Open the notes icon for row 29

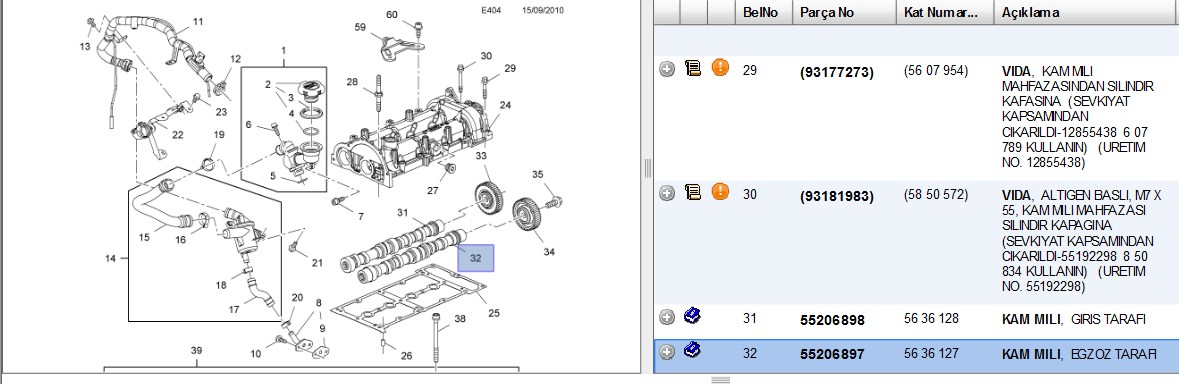(x=693, y=69)
